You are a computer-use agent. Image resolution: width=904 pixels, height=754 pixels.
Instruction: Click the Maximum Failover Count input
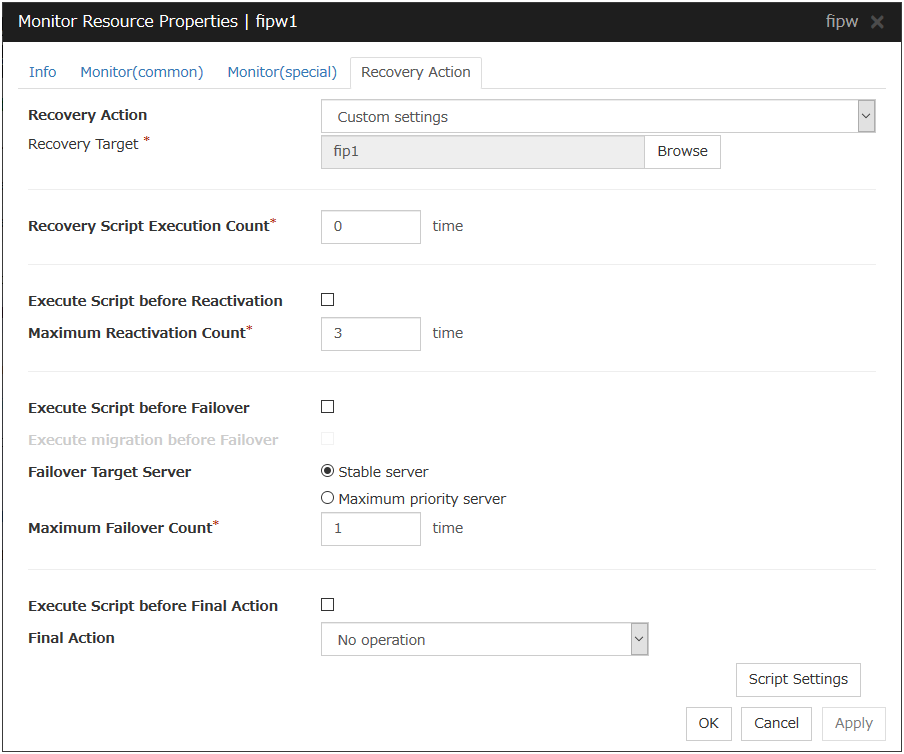tap(370, 529)
